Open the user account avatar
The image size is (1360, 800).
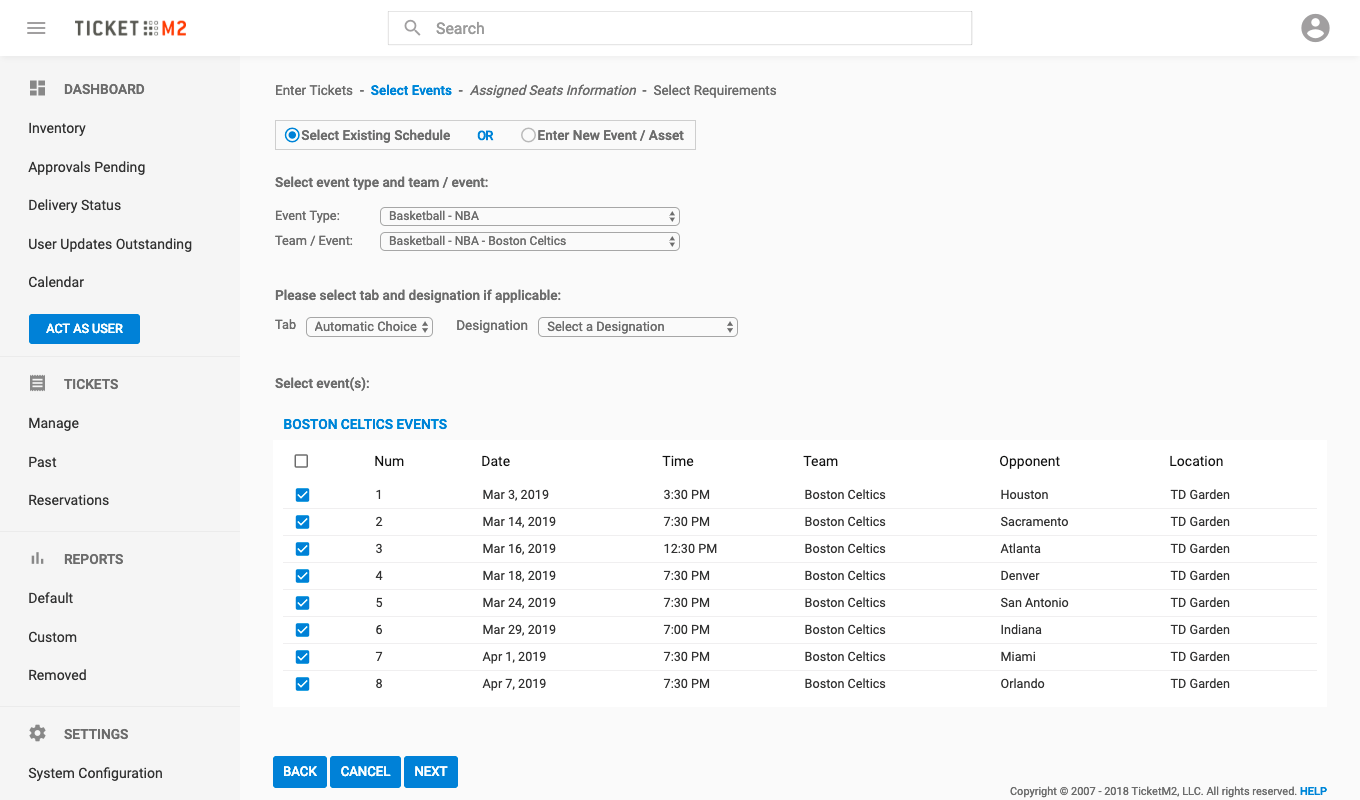point(1315,28)
